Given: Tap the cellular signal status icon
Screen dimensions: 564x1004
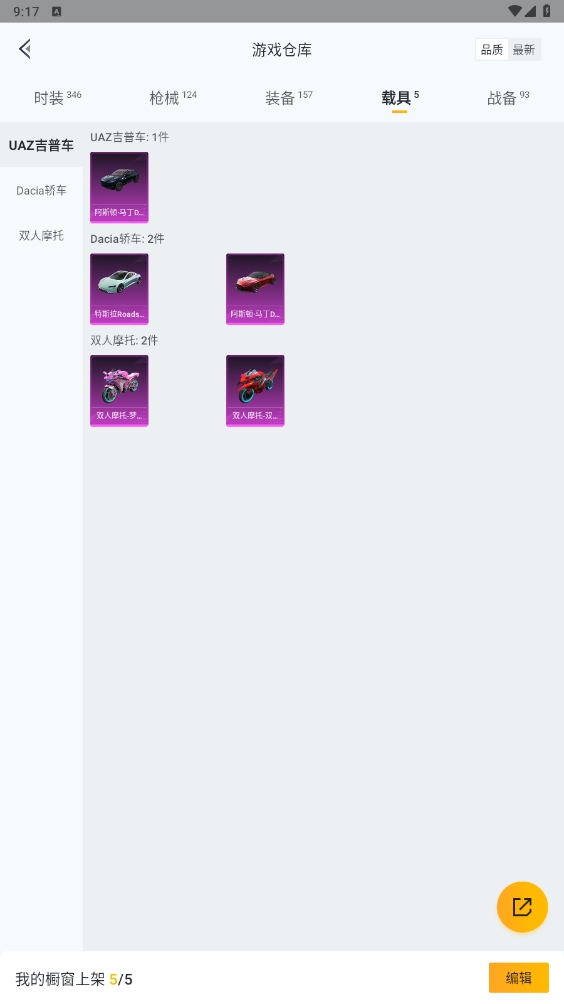Looking at the screenshot, I should pyautogui.click(x=531, y=11).
